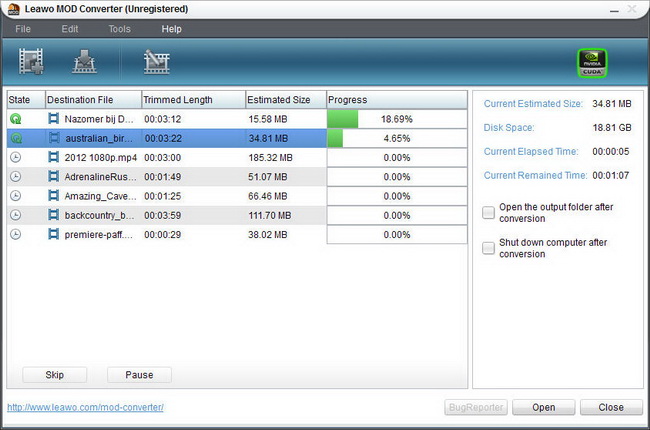Viewport: 650px width, 430px height.
Task: Enable Shut down computer after conversion
Action: (489, 248)
